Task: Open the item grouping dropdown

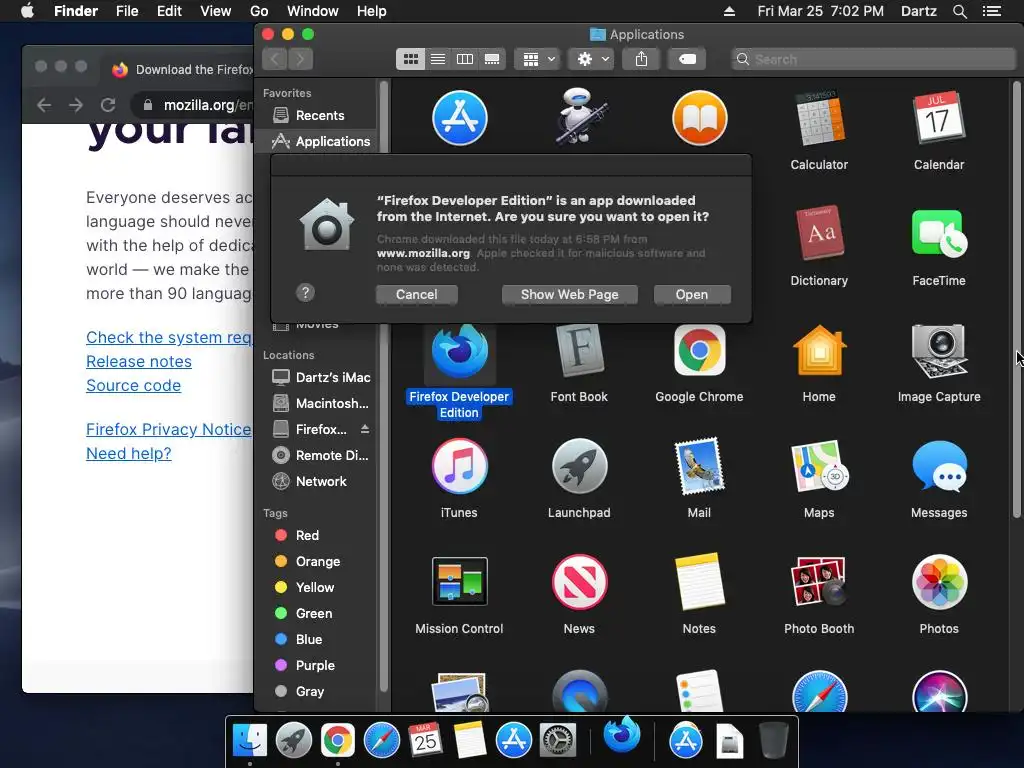Action: (x=538, y=59)
